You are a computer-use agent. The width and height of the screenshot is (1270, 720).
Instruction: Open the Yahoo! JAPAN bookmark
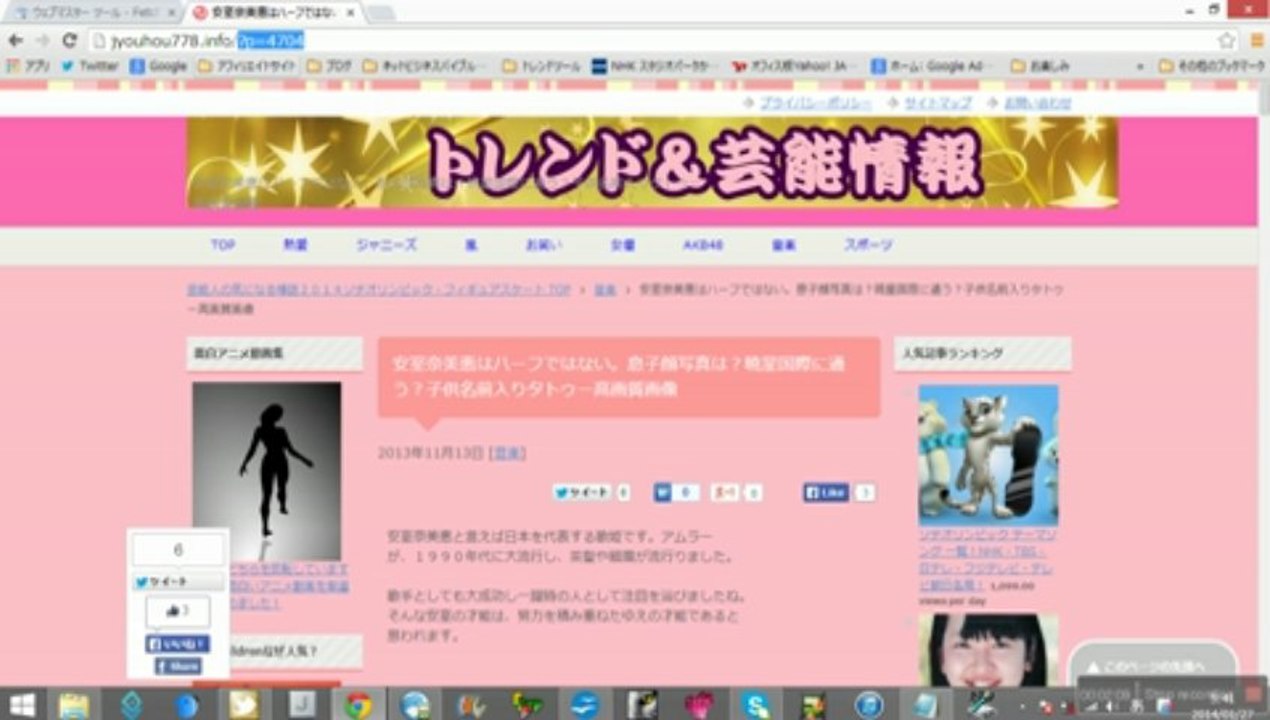tap(791, 66)
